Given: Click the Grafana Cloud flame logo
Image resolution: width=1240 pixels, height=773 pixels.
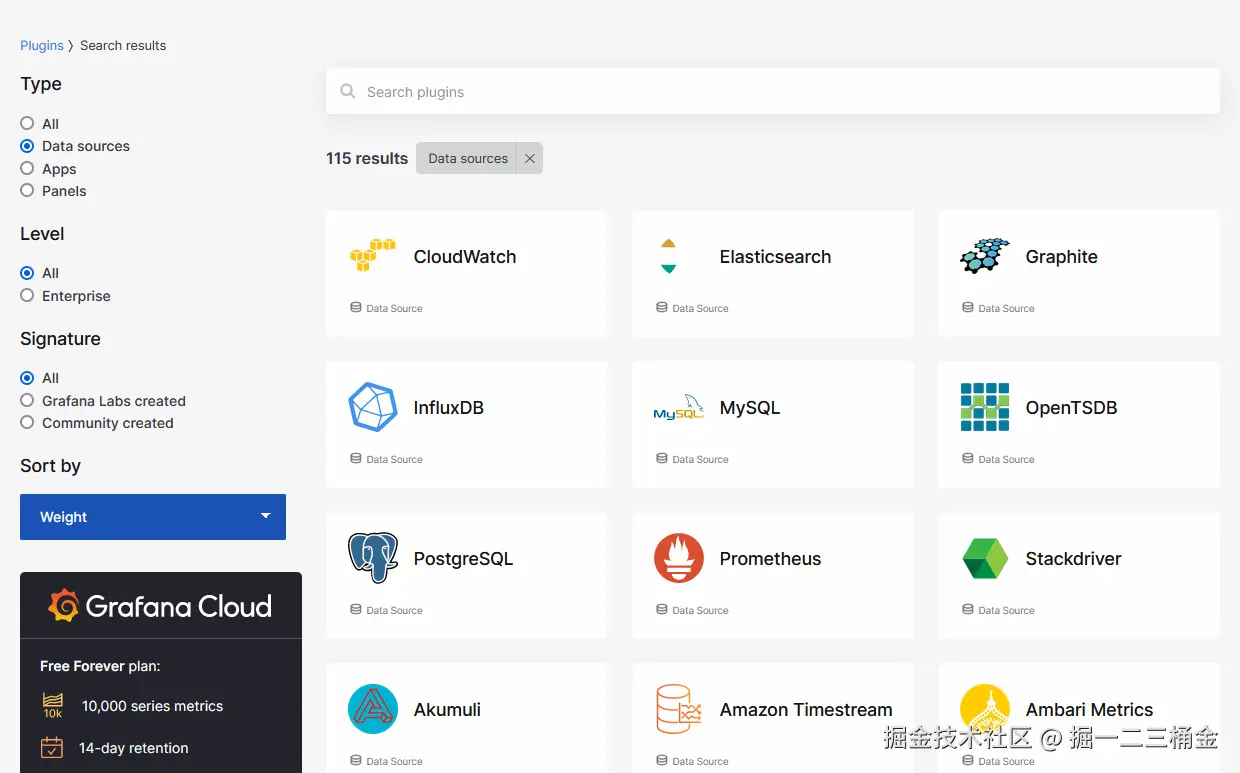Looking at the screenshot, I should pos(63,606).
